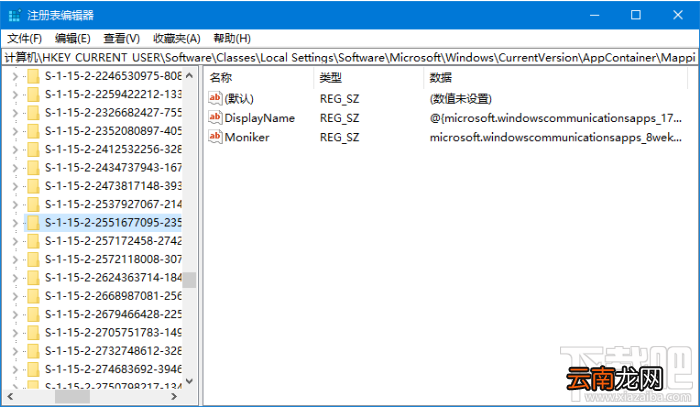Viewport: 700px width, 407px height.
Task: Expand the S-1-15-2-2572118008 key
Action: pos(15,259)
